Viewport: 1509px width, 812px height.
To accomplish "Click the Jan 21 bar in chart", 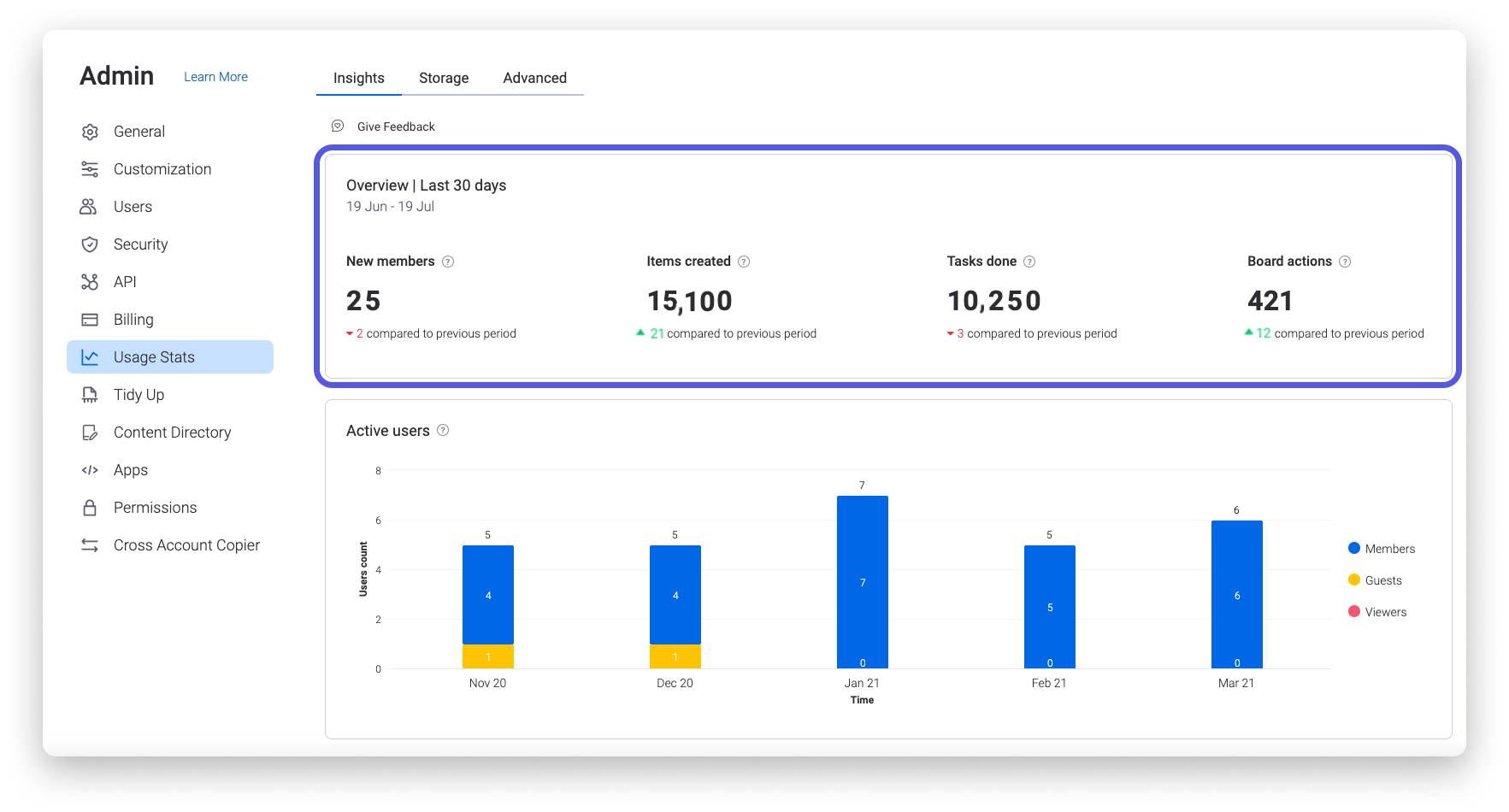I will (x=863, y=582).
